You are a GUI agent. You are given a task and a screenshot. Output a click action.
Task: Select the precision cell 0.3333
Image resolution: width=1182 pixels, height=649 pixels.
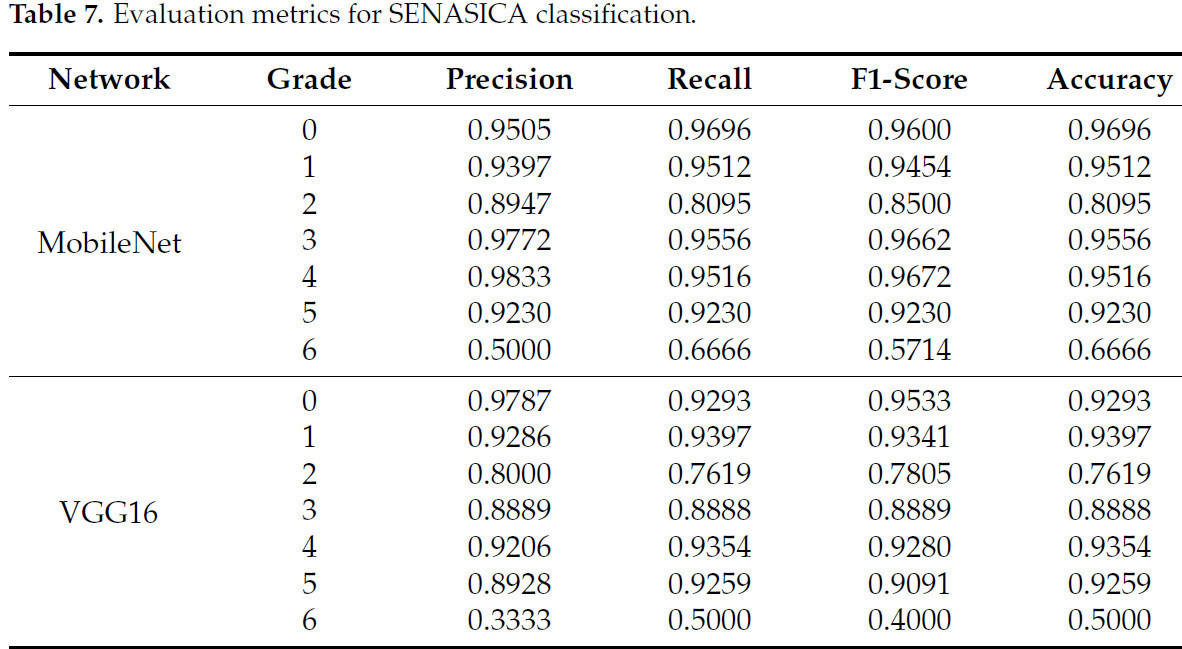(x=509, y=620)
